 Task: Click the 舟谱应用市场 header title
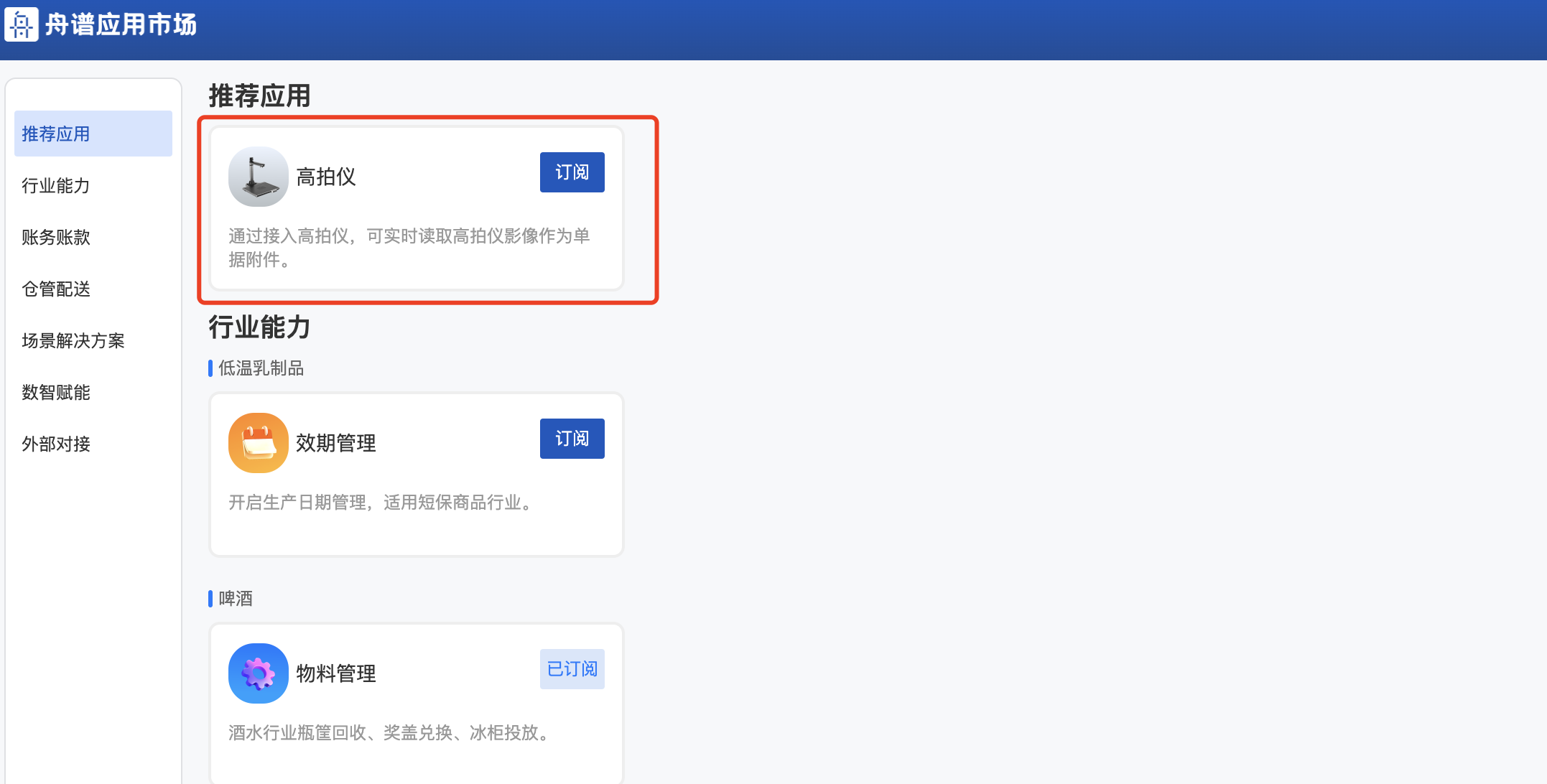point(121,24)
